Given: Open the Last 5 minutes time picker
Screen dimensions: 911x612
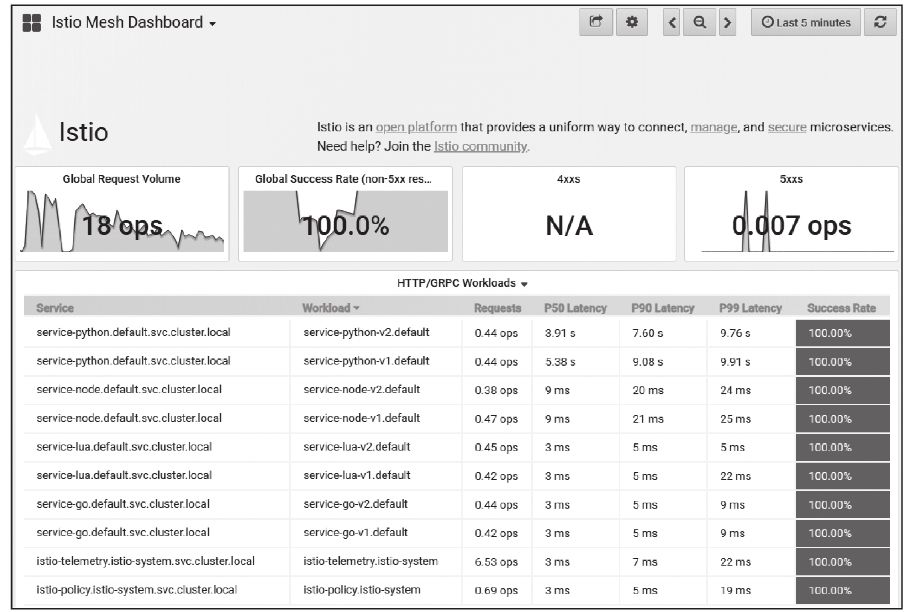Looking at the screenshot, I should (x=805, y=22).
